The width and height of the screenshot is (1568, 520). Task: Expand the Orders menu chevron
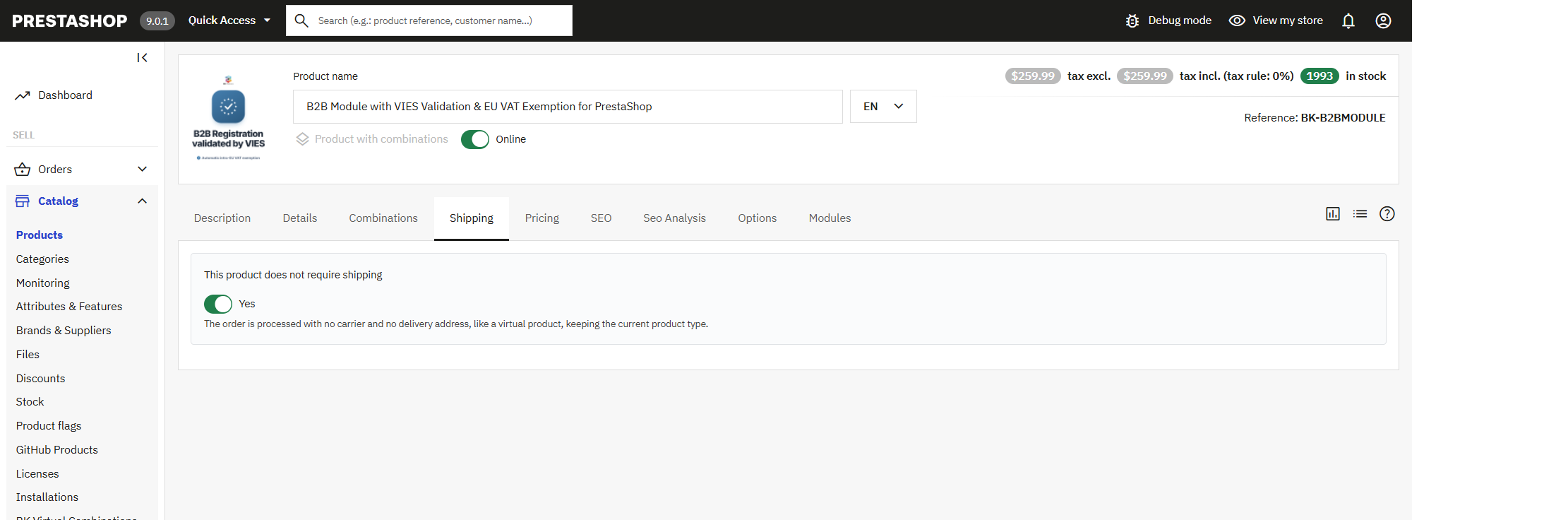point(143,170)
